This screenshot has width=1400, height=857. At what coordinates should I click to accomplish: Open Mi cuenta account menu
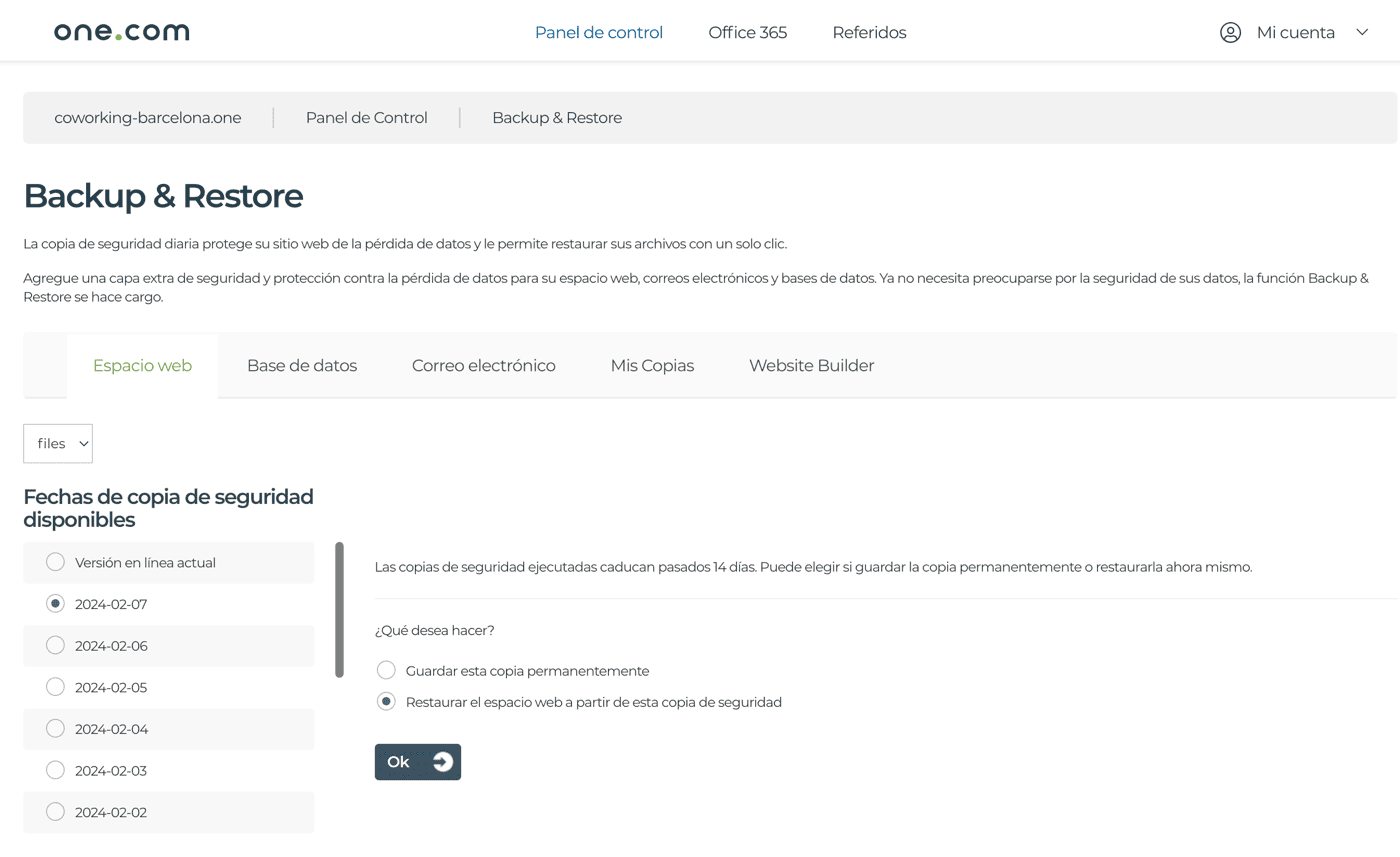(1295, 32)
